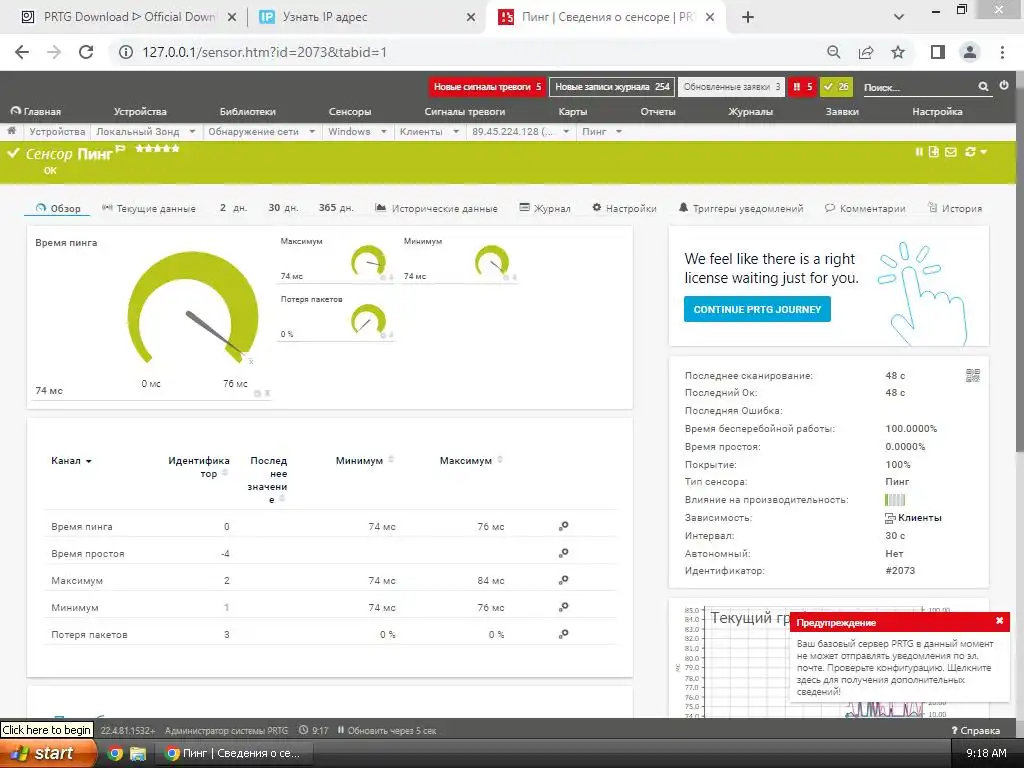Click the browser zoom magnifier icon
The width and height of the screenshot is (1024, 768).
[834, 52]
